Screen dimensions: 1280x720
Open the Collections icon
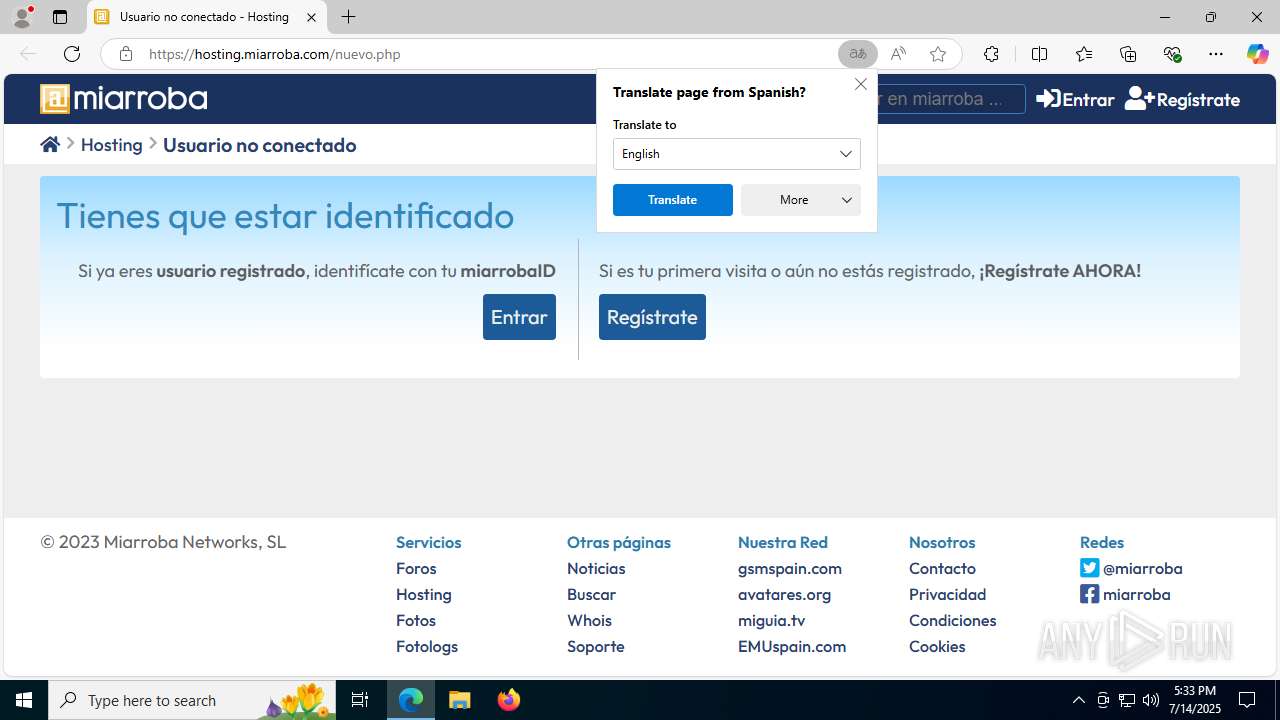tap(1128, 54)
